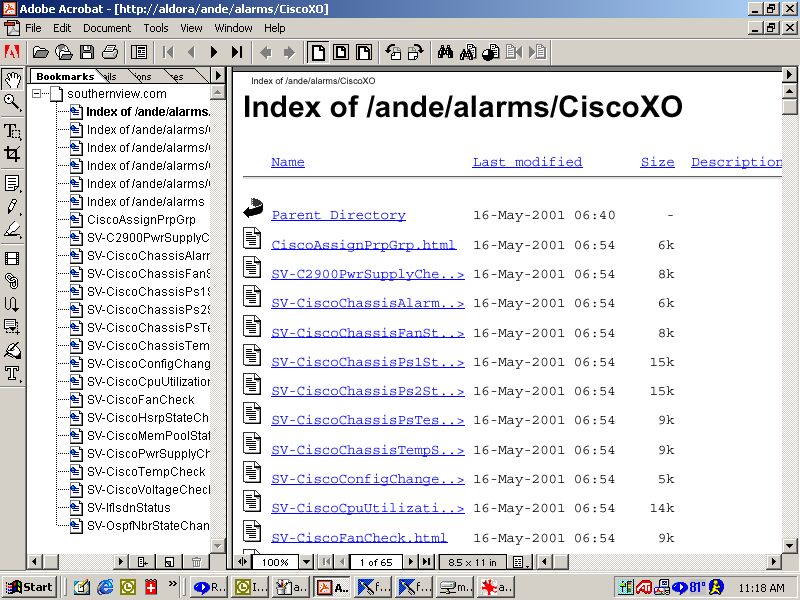The image size is (800, 600).
Task: Click the next page arrow in status bar
Action: (410, 562)
